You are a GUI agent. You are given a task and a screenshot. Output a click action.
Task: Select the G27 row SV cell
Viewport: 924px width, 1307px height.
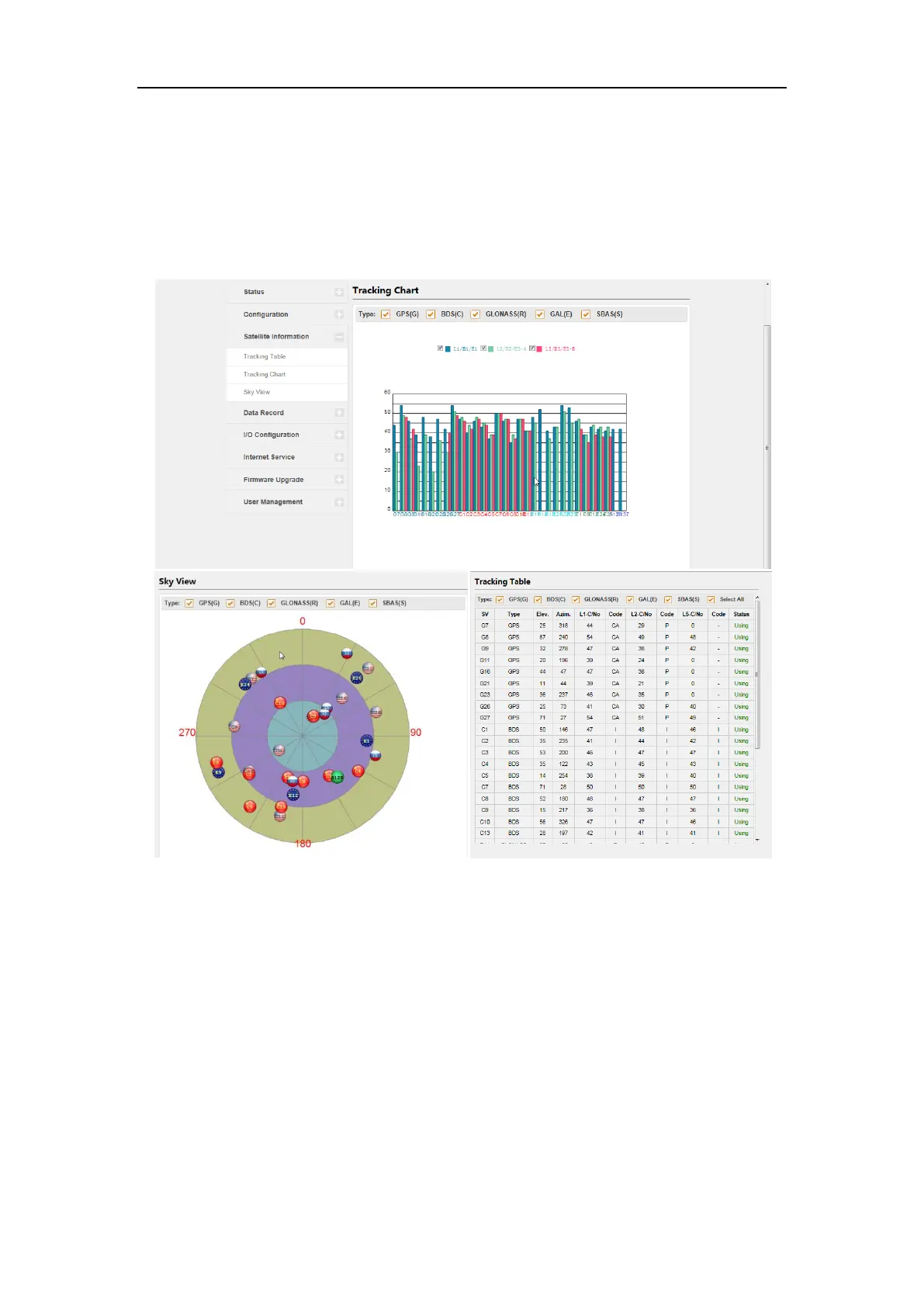click(x=485, y=718)
